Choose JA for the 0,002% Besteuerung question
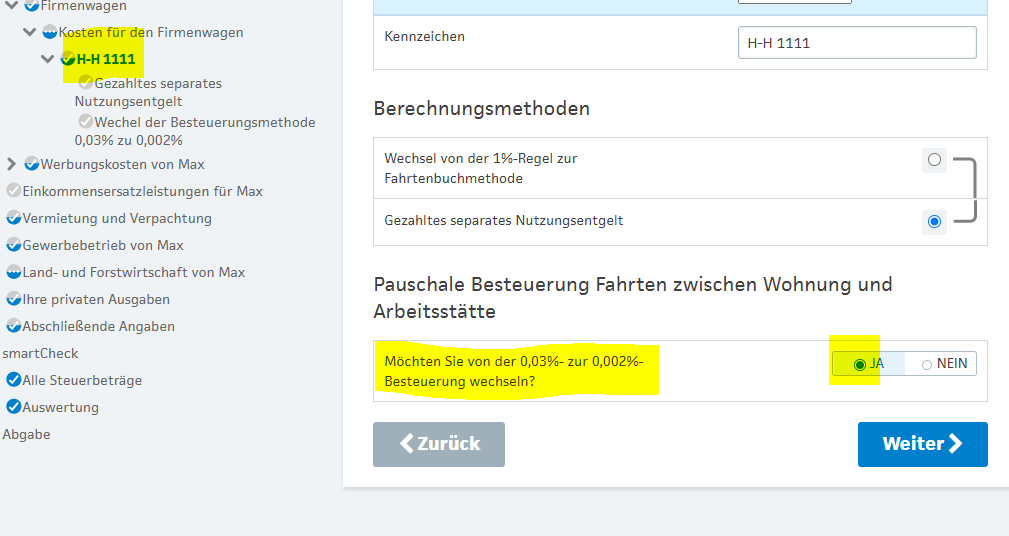This screenshot has width=1009, height=536. [x=859, y=364]
